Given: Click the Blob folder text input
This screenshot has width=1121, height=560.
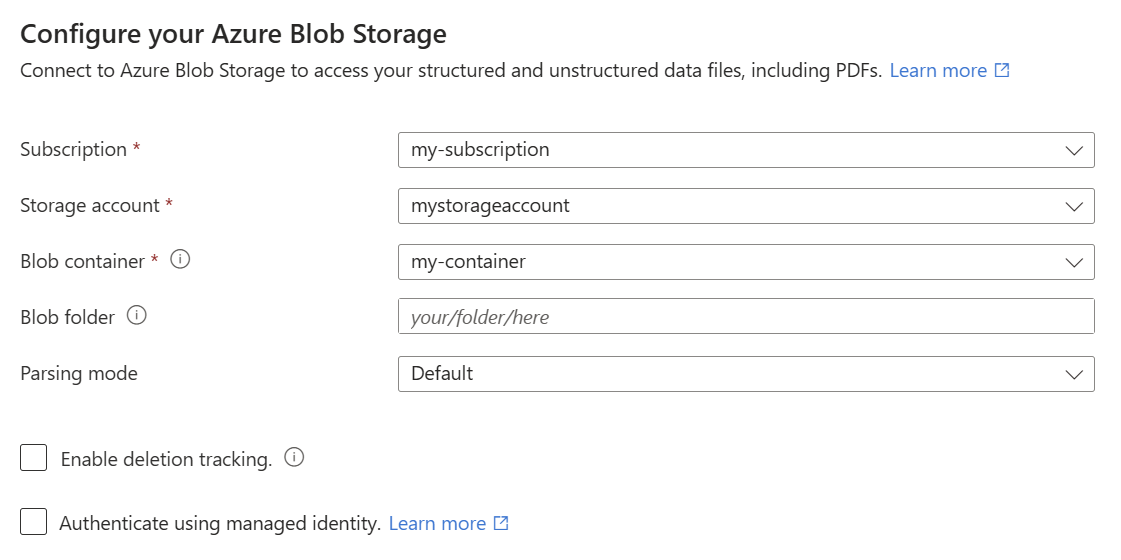Looking at the screenshot, I should point(745,317).
